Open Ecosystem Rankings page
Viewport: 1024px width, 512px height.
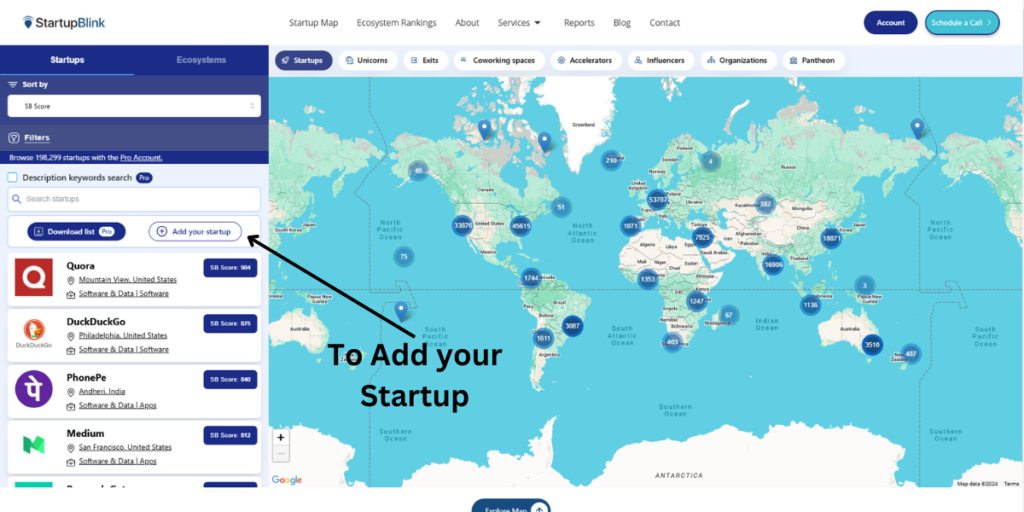coord(396,22)
